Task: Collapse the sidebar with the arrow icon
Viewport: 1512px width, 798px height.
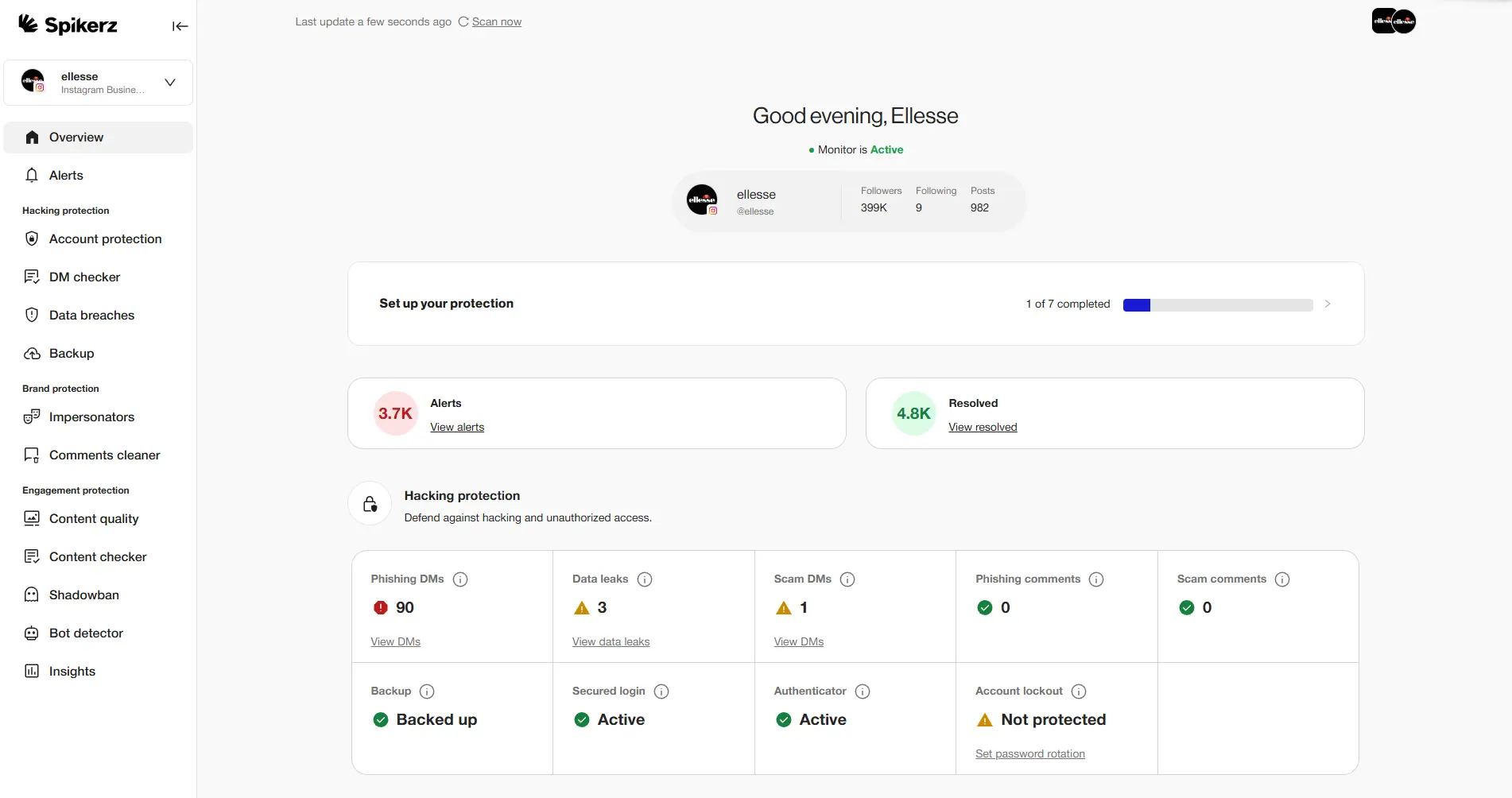Action: point(180,26)
